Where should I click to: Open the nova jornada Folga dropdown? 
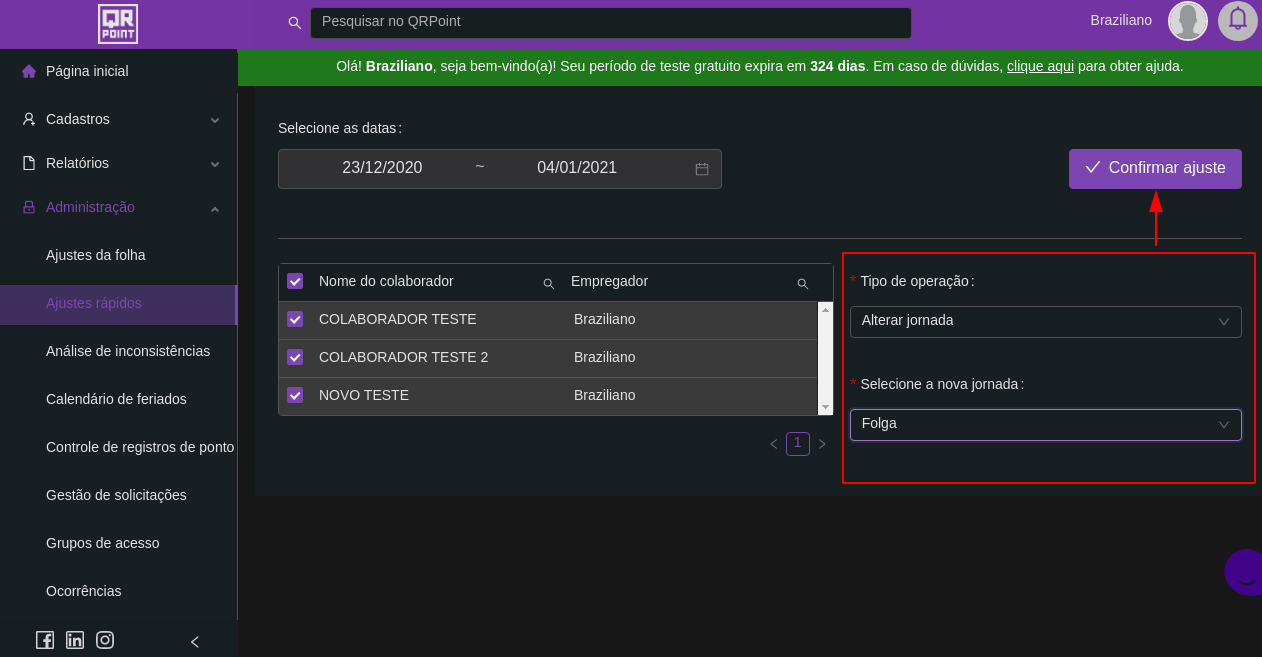point(1045,424)
